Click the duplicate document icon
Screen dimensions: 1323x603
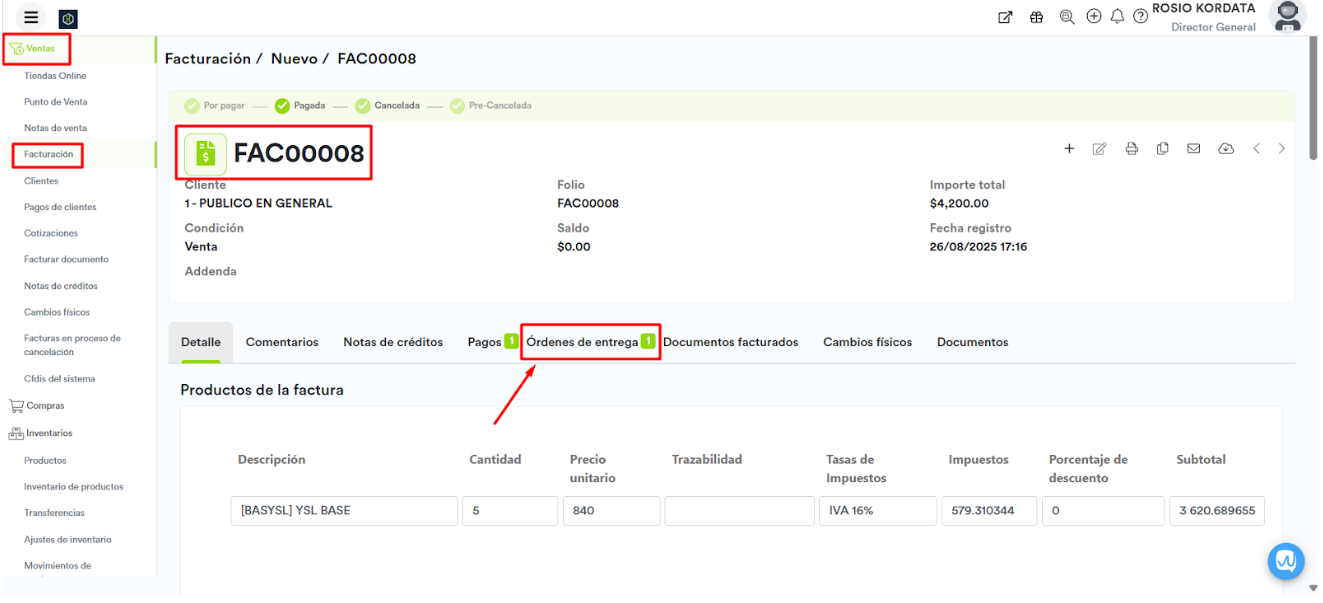click(x=1162, y=149)
